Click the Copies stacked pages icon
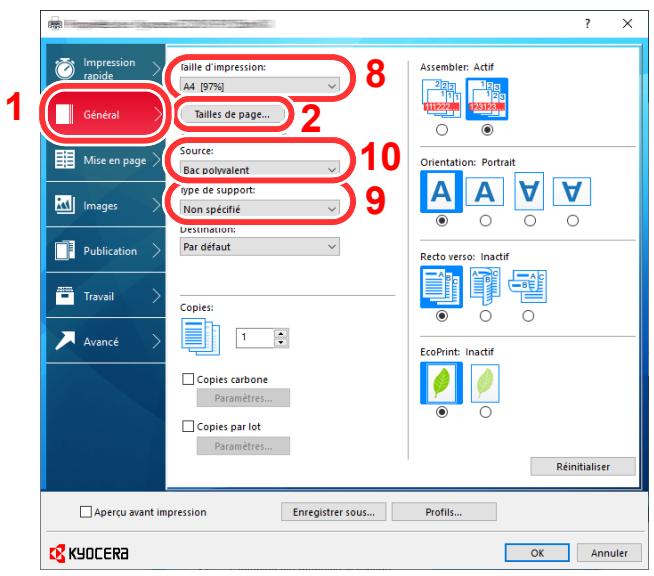Screen dimensions: 654x576 click(x=200, y=337)
